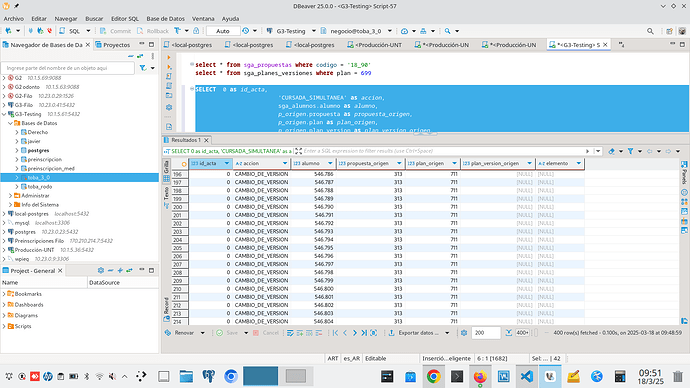Open the results settings gear icon
The width and height of the screenshot is (690, 388).
(x=464, y=333)
